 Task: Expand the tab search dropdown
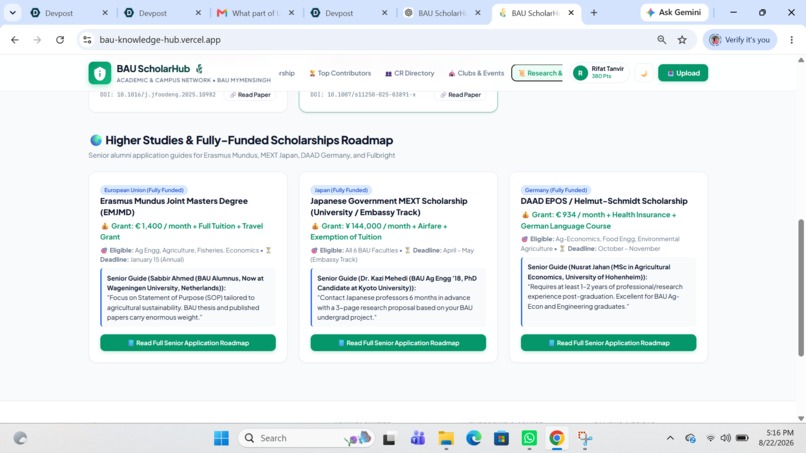13,13
